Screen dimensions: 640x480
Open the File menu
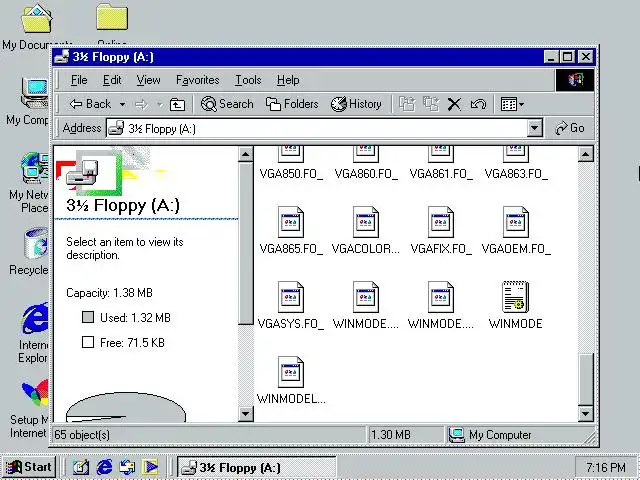79,80
